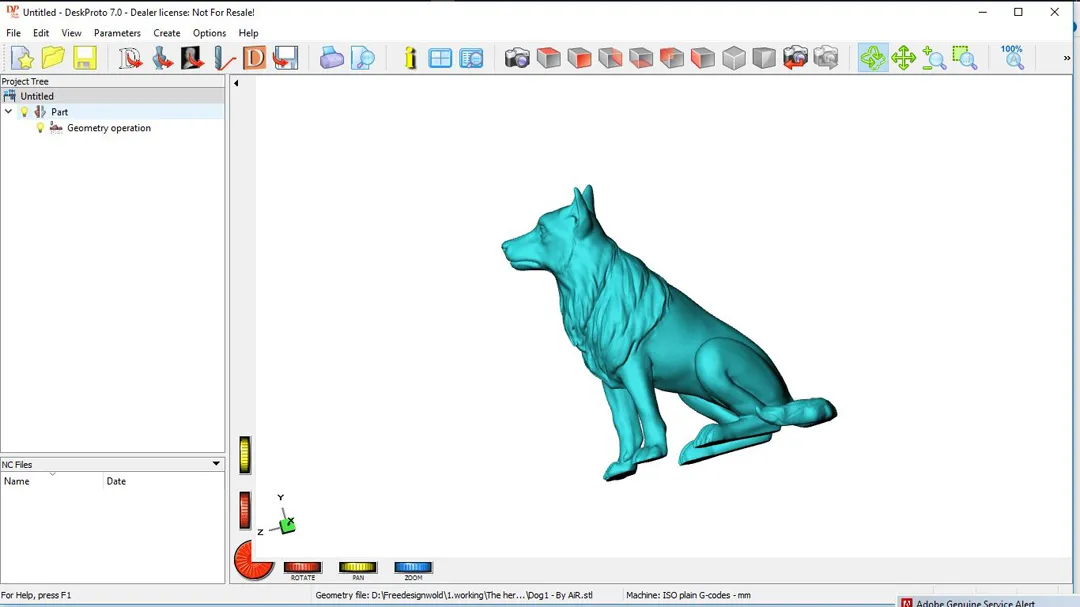Select the Untitled project tree root
Screen dimensions: 1080x607
tap(37, 96)
